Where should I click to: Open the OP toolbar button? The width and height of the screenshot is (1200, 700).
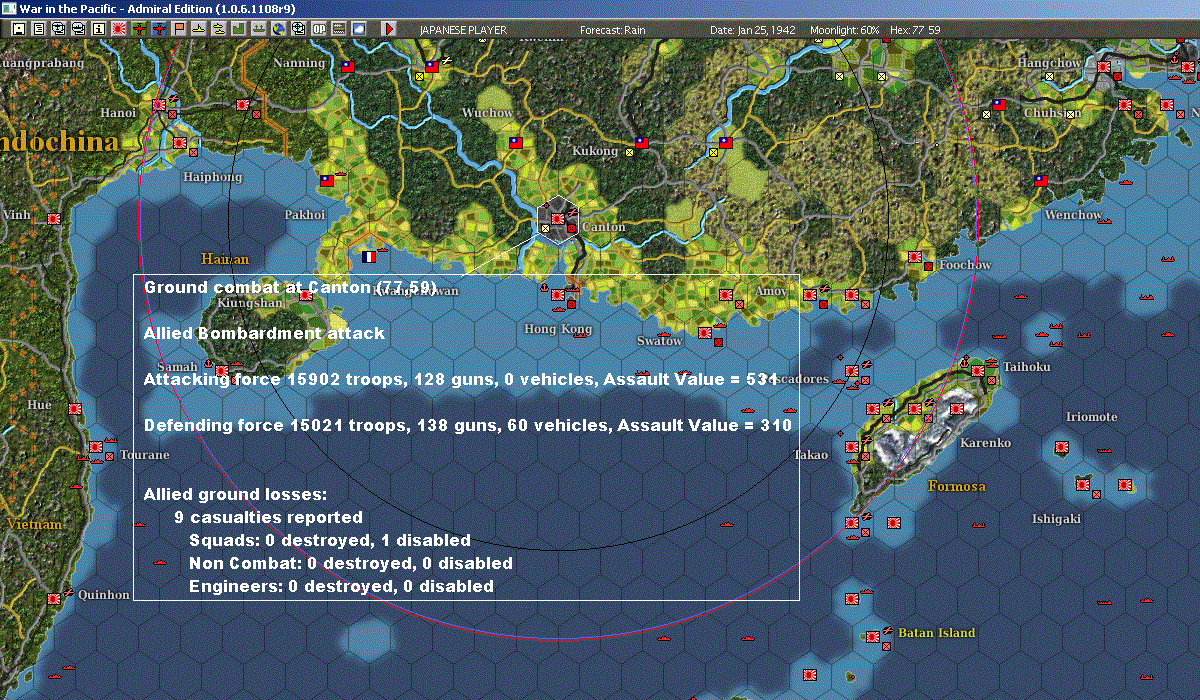coord(319,29)
